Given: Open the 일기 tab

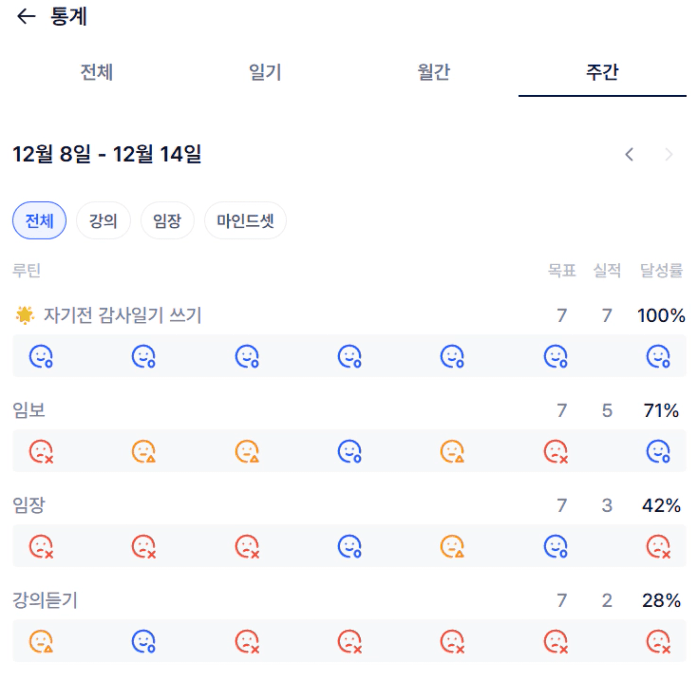Looking at the screenshot, I should click(x=265, y=72).
